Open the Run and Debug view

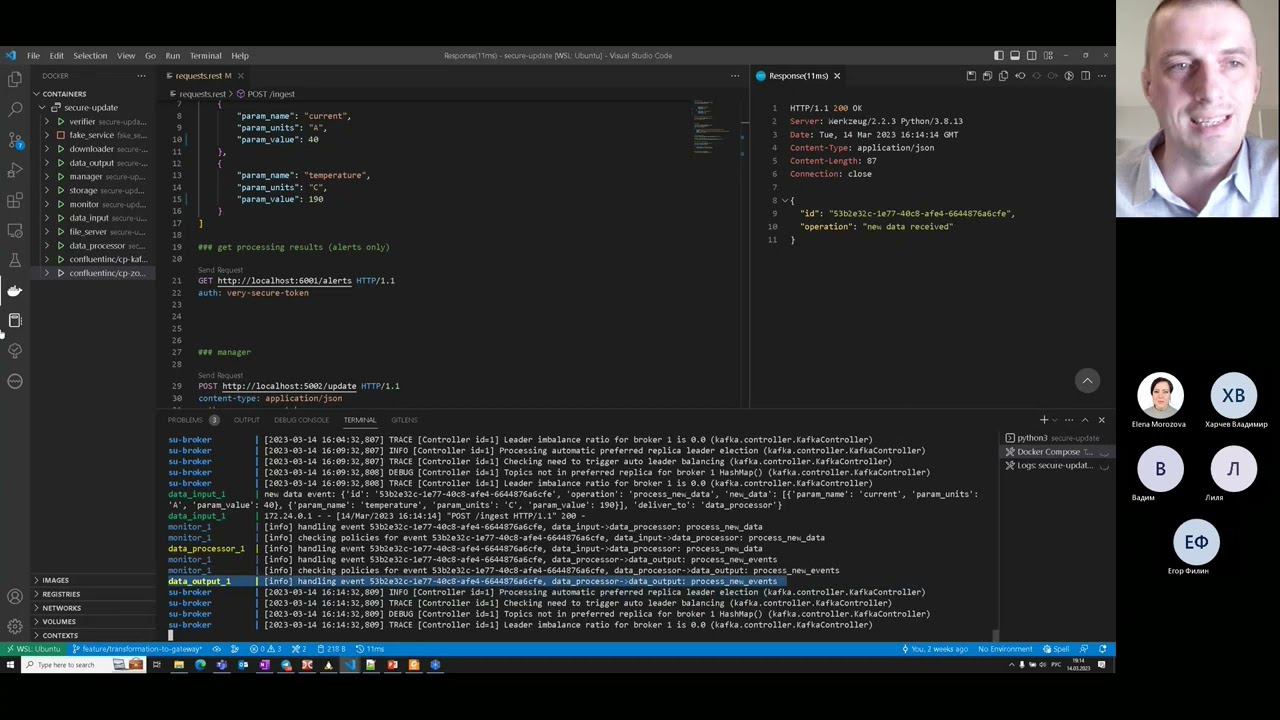pyautogui.click(x=15, y=170)
